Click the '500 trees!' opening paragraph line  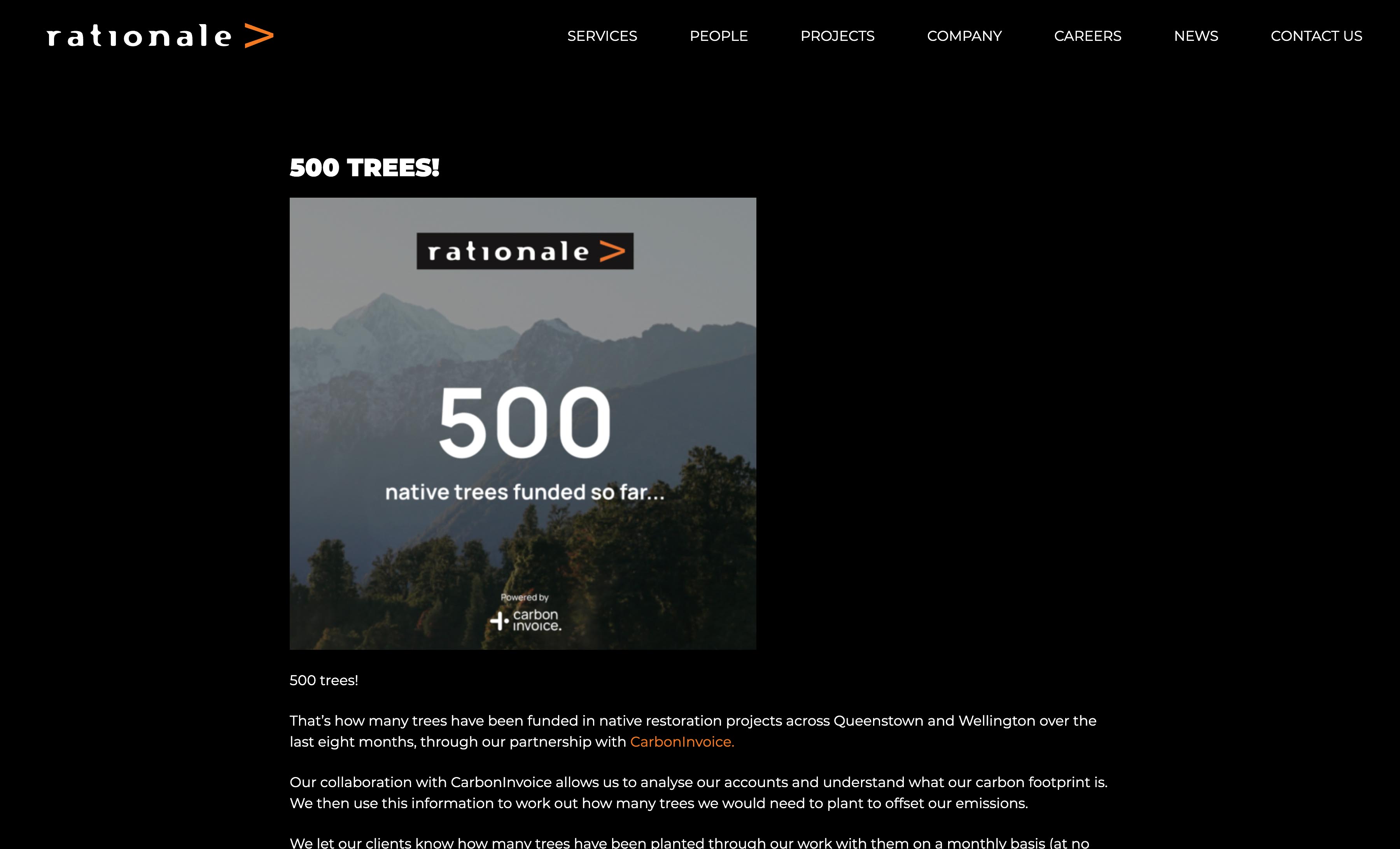(x=324, y=680)
